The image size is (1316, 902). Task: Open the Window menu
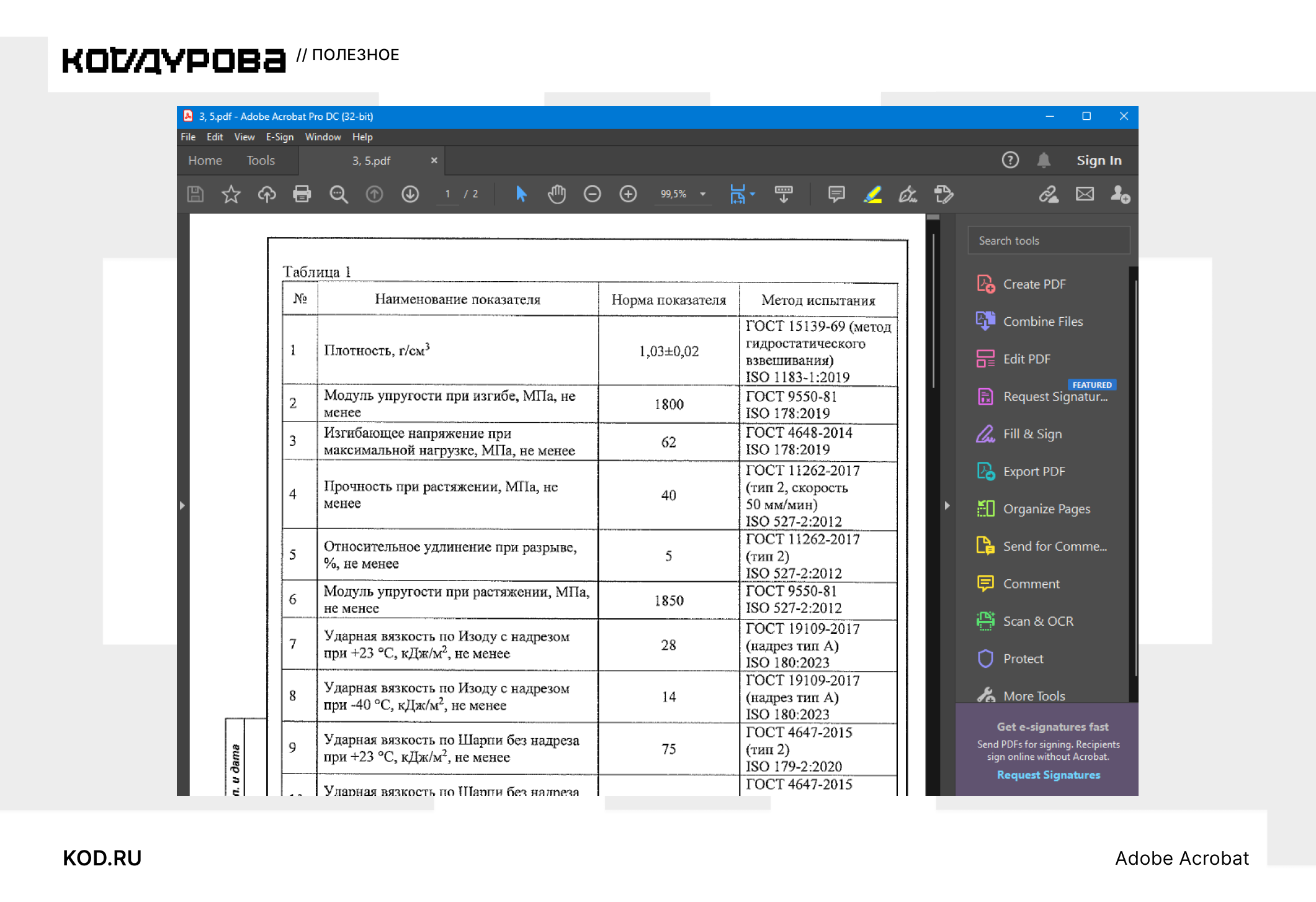pyautogui.click(x=323, y=137)
